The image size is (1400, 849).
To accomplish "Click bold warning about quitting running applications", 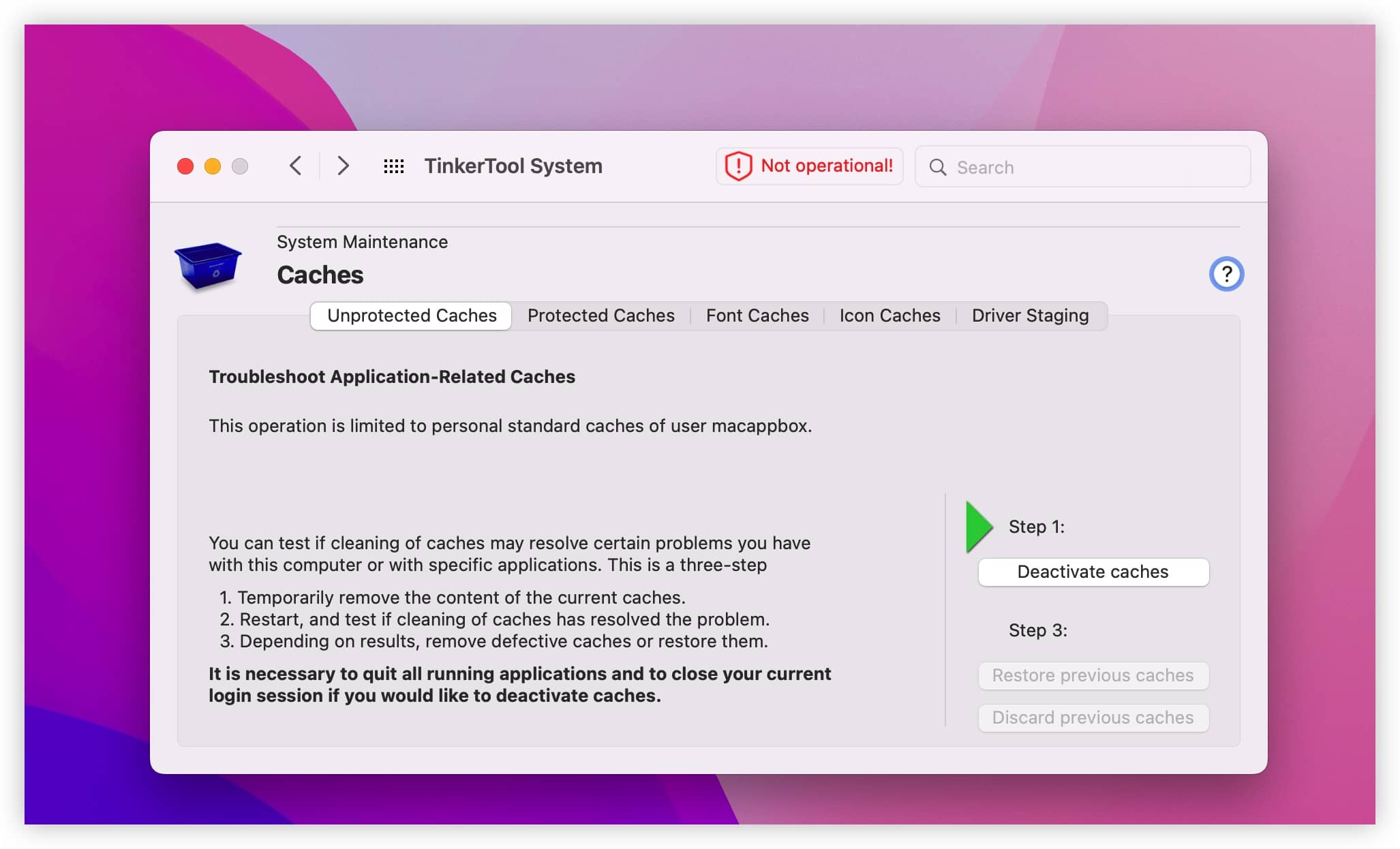I will click(519, 685).
